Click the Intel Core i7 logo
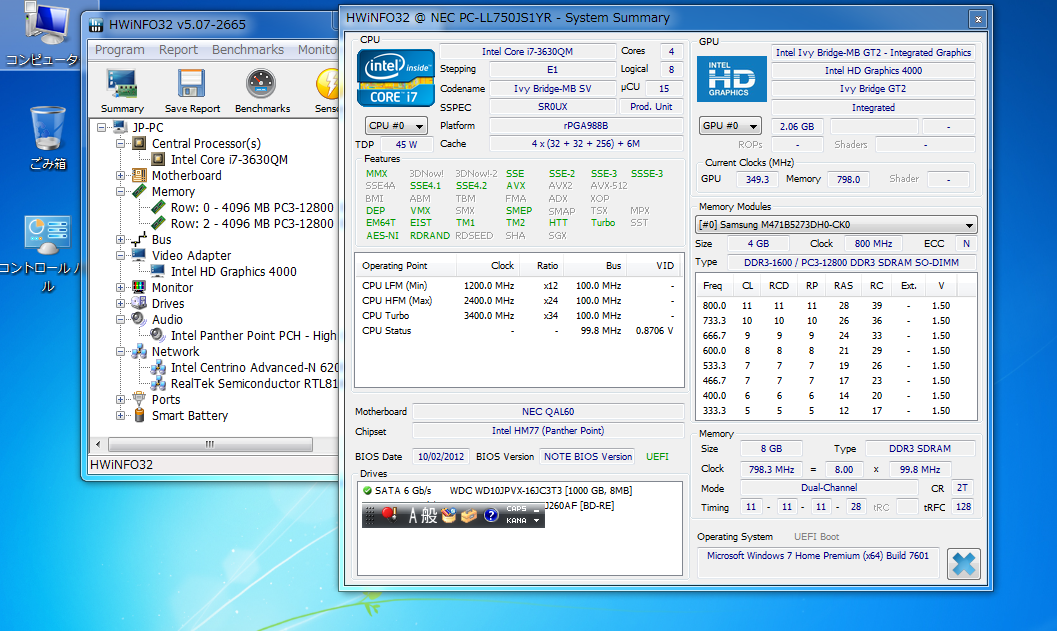This screenshot has width=1057, height=631. (396, 78)
